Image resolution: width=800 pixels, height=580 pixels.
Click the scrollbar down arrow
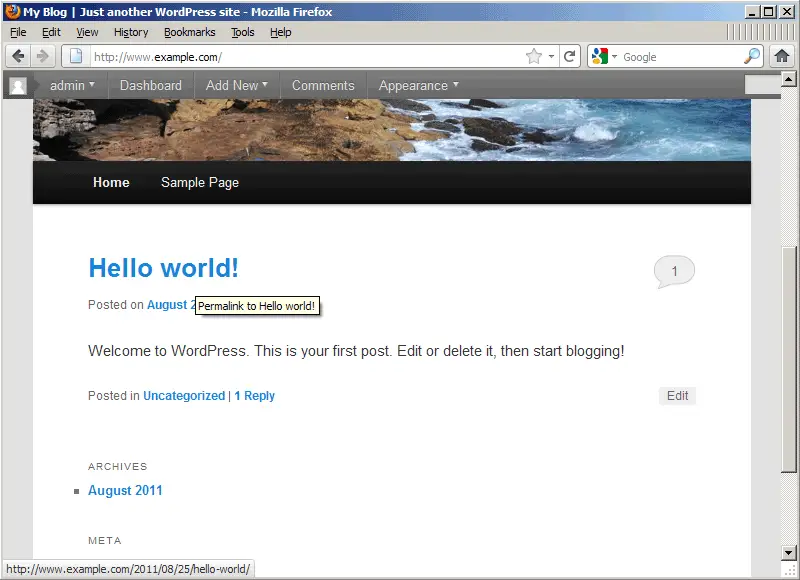click(788, 552)
